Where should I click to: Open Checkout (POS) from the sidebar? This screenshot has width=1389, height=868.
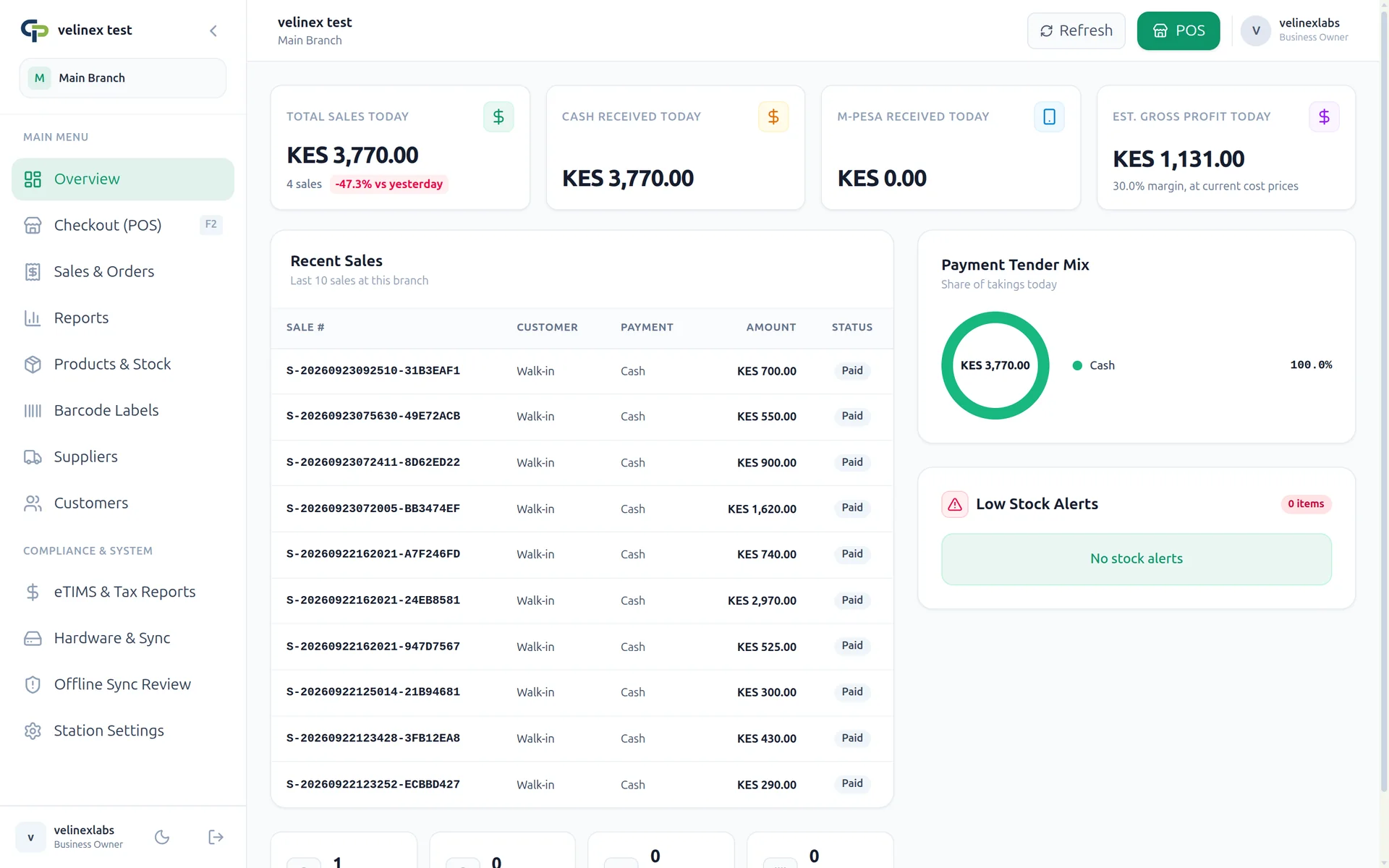pos(123,226)
